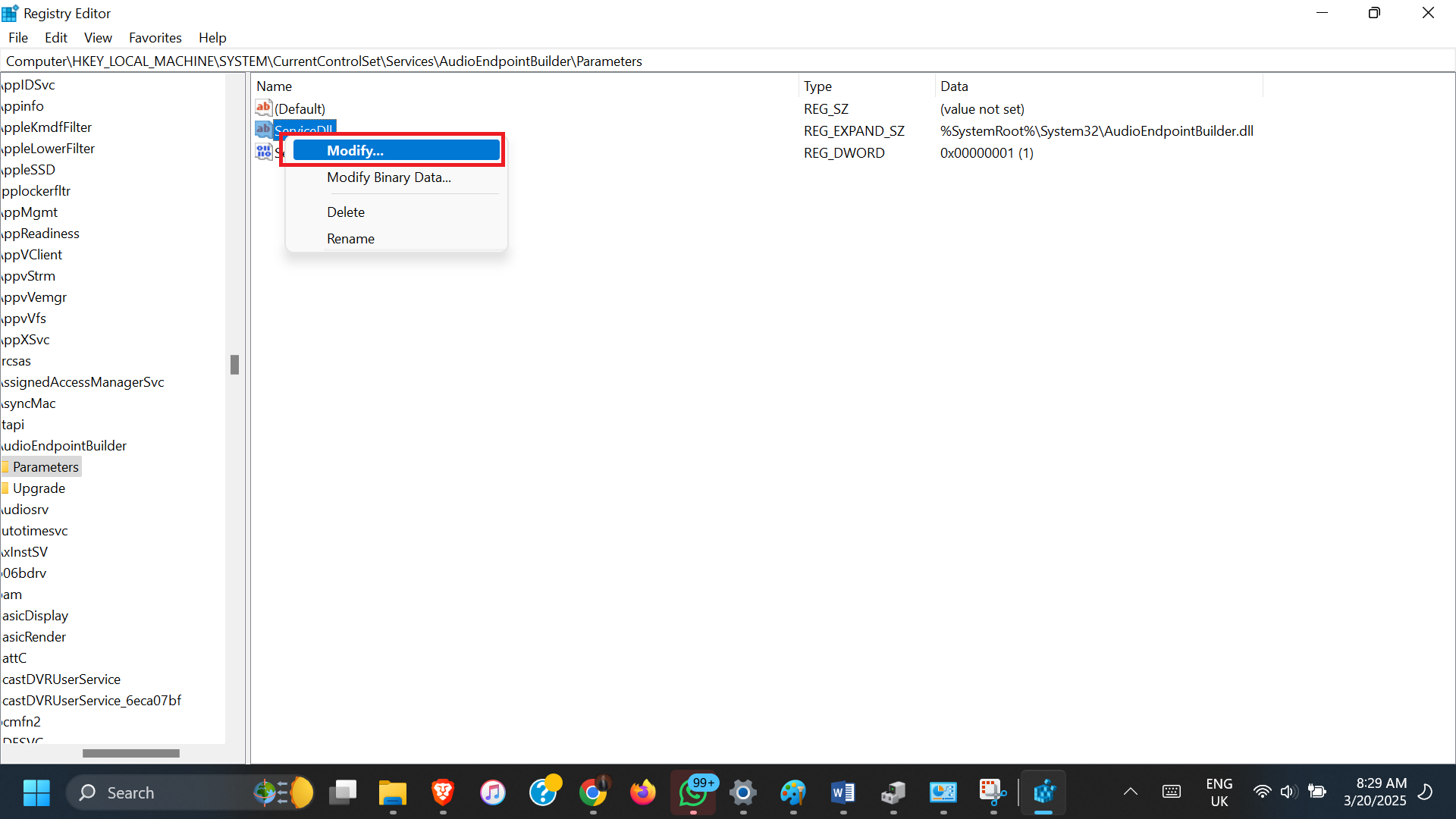Open the Favorites menu
This screenshot has height=819, width=1456.
point(155,38)
